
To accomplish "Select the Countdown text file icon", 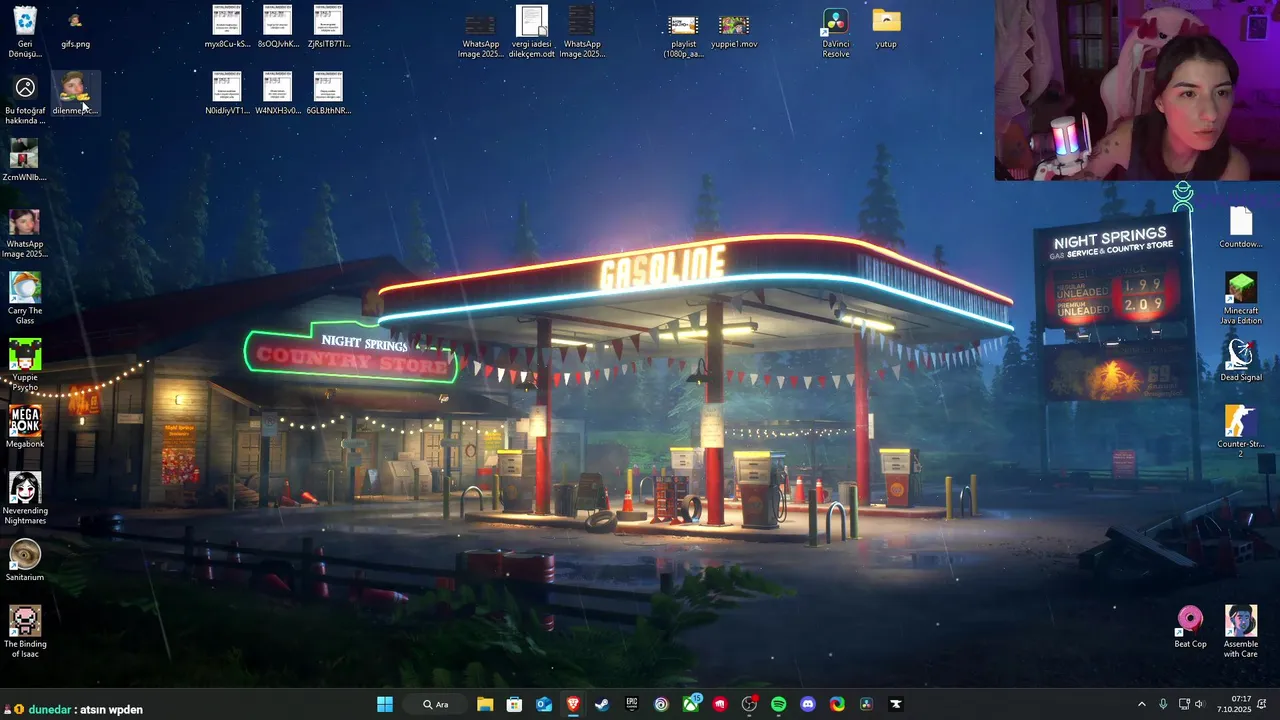I will (1240, 228).
